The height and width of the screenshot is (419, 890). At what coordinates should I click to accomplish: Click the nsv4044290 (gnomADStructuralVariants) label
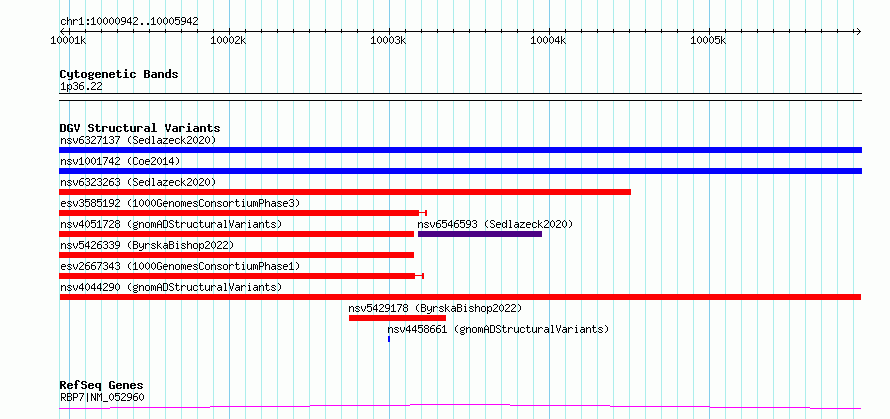[x=171, y=287]
